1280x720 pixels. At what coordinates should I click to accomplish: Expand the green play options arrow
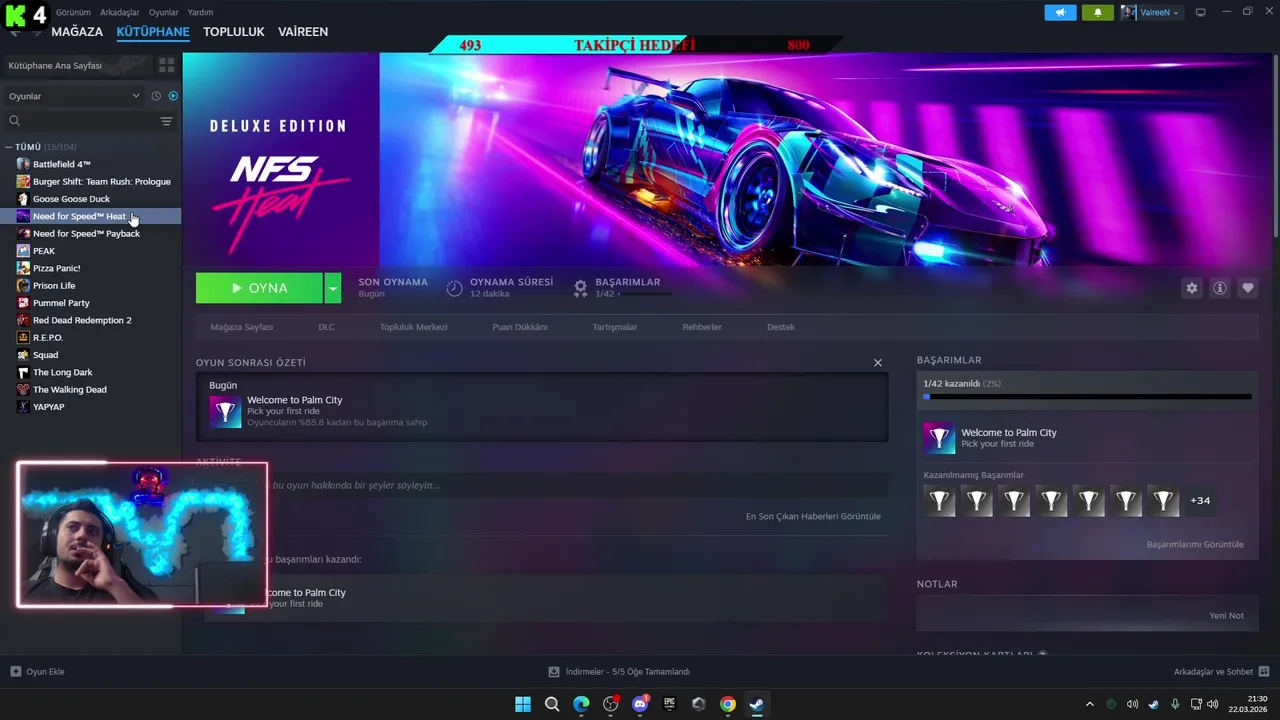tap(333, 288)
